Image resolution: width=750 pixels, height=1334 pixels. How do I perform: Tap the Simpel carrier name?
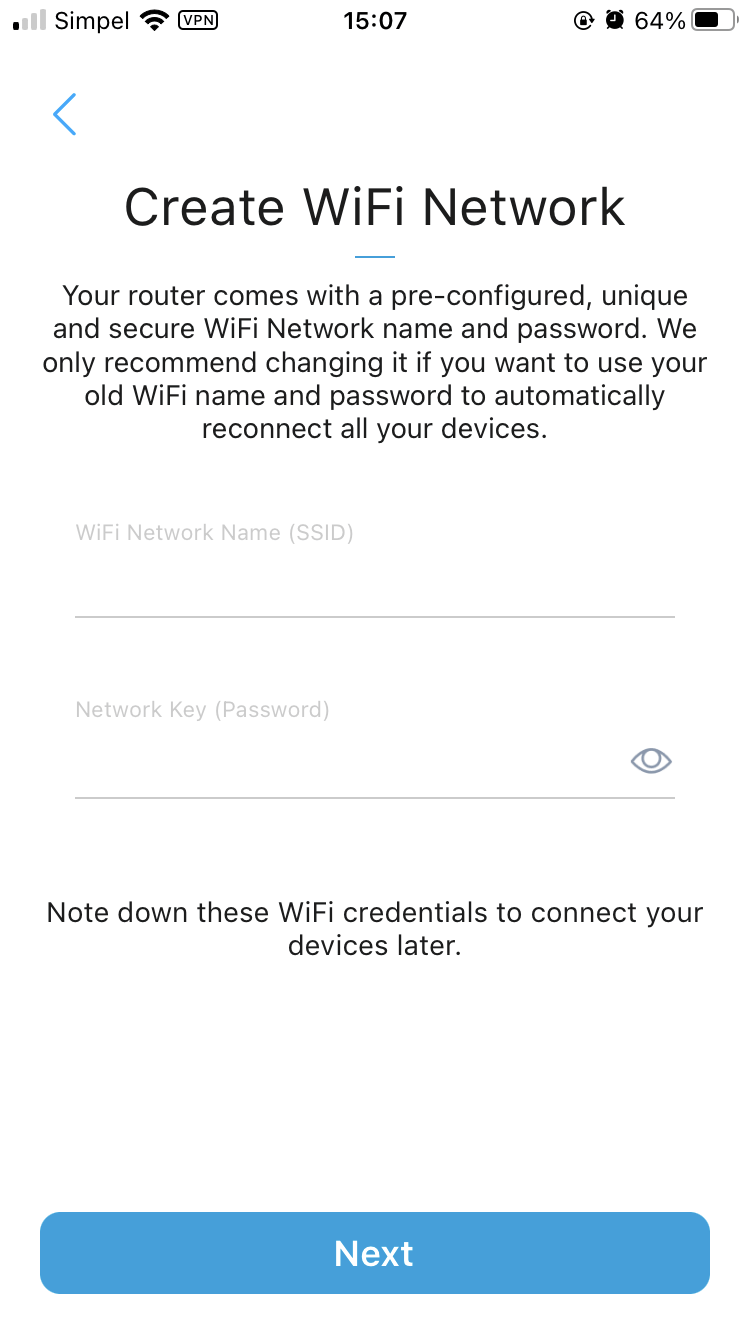92,20
